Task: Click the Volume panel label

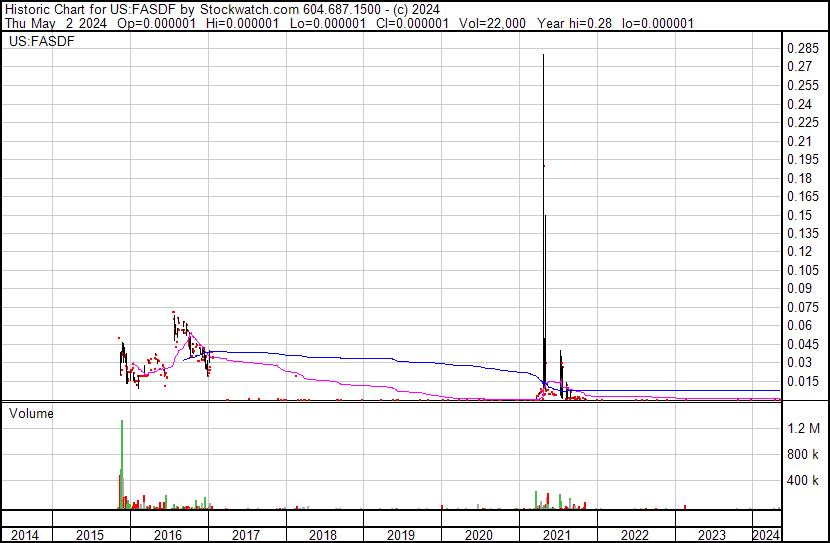Action: tap(31, 413)
